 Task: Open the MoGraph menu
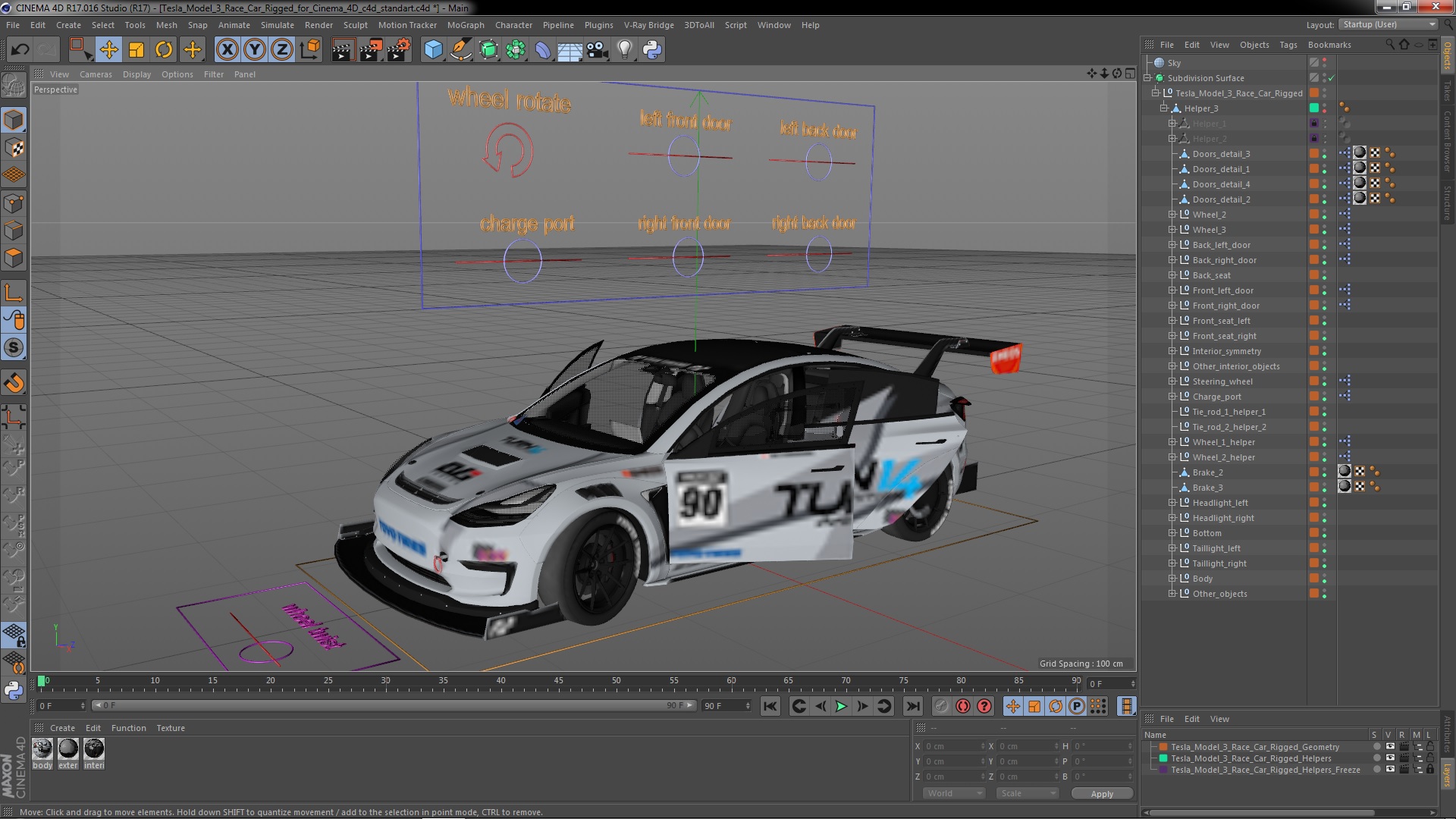[x=465, y=25]
